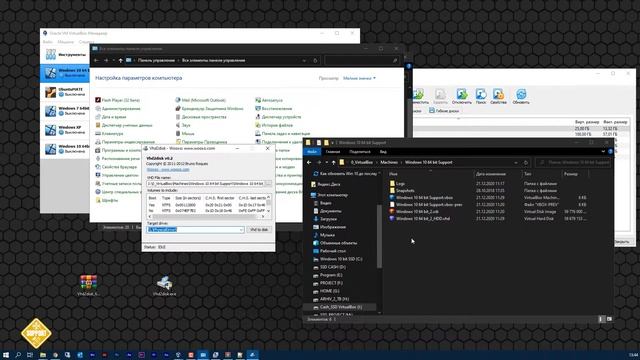Open Вид tab in File Explorer
The width and height of the screenshot is (640, 360).
point(383,151)
